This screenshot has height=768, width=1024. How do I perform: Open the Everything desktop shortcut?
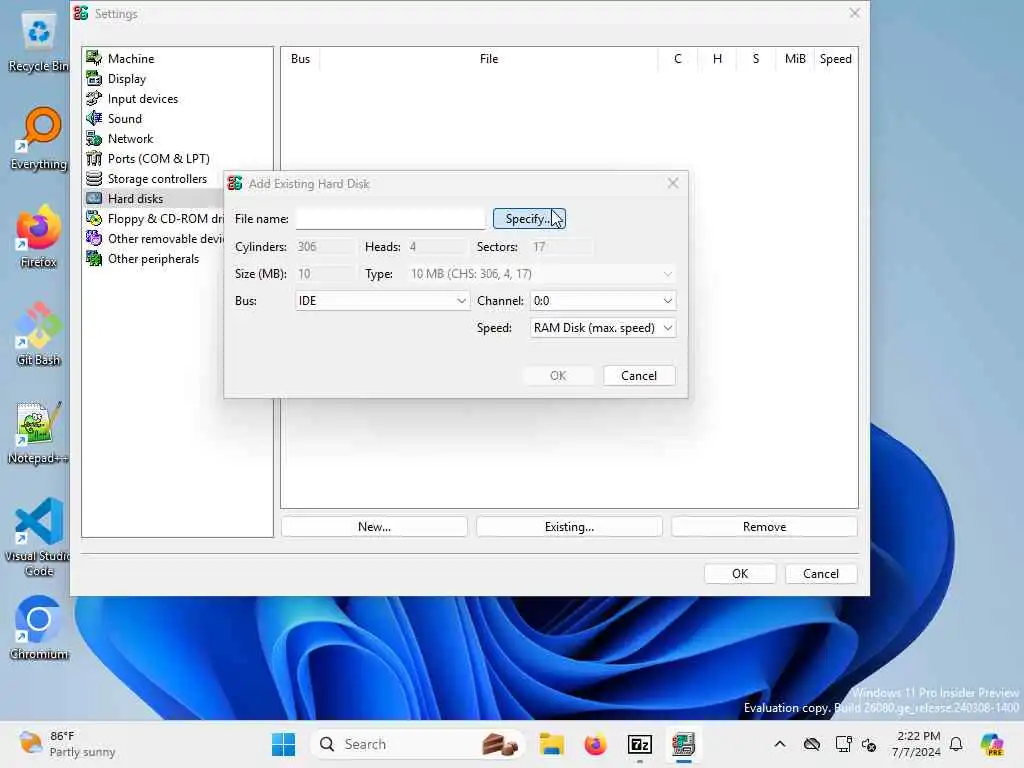(x=38, y=139)
